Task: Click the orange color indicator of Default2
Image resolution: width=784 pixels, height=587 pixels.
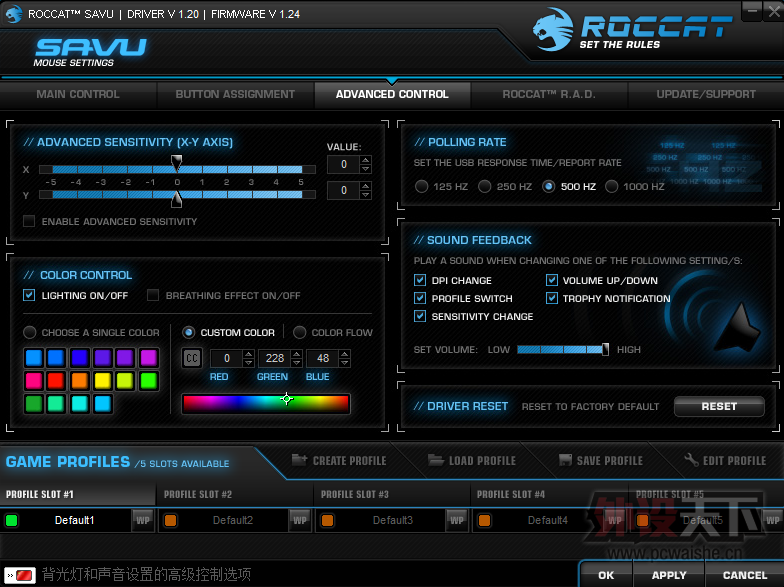Action: tap(170, 520)
